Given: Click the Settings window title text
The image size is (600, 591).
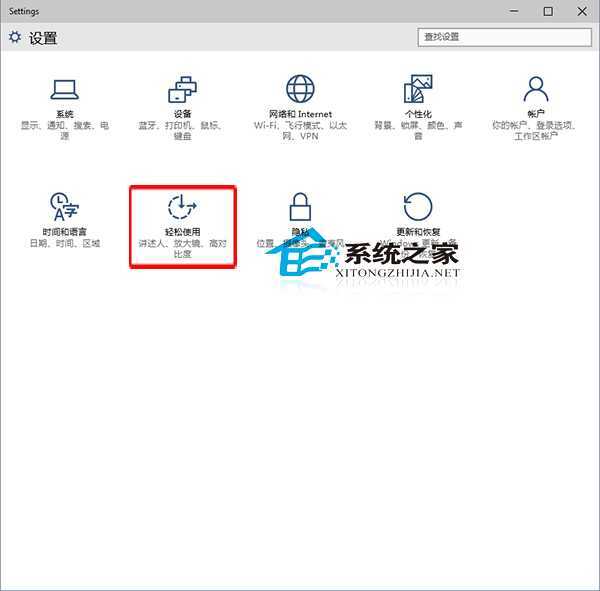Looking at the screenshot, I should pos(24,11).
